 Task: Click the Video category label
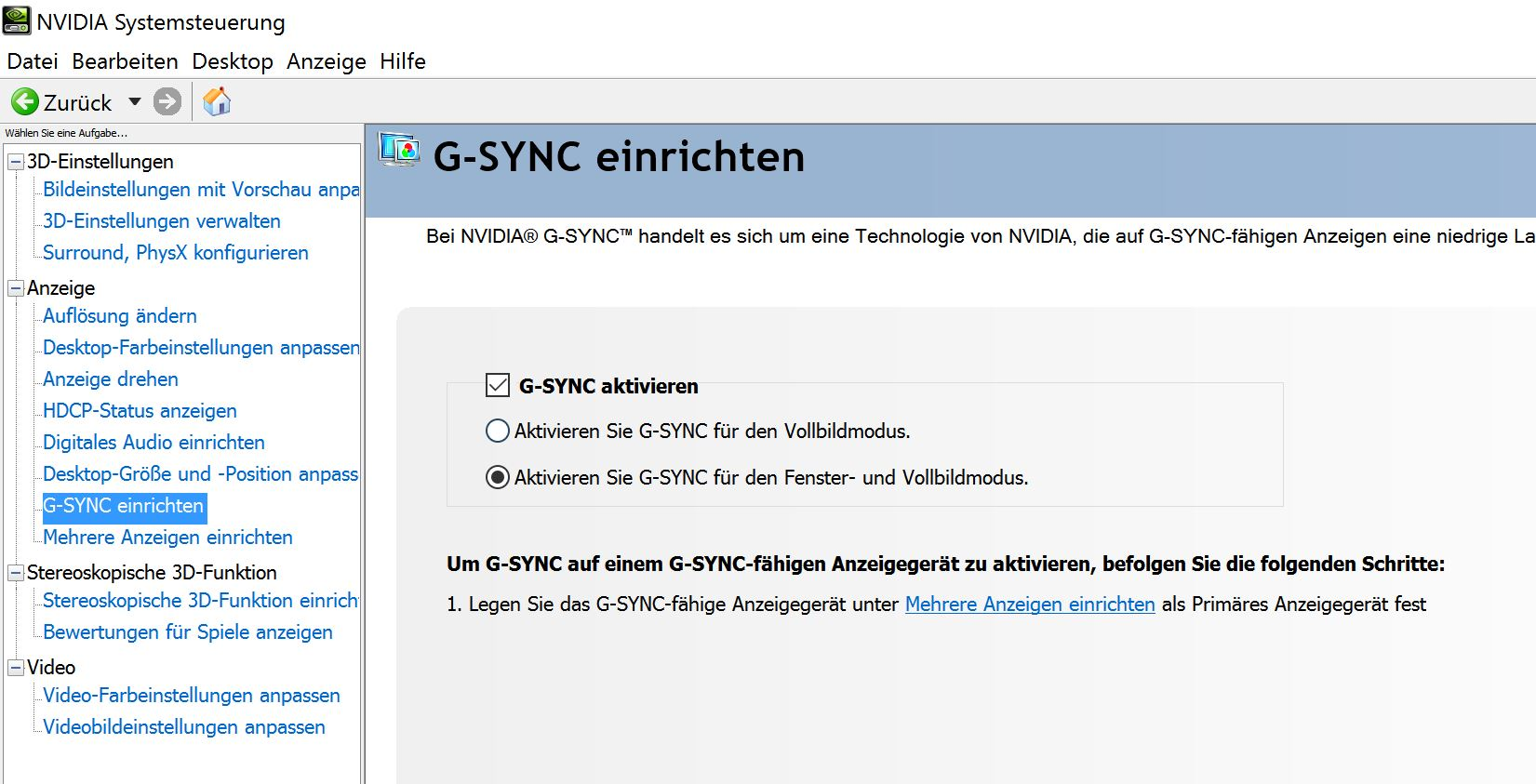pos(51,668)
